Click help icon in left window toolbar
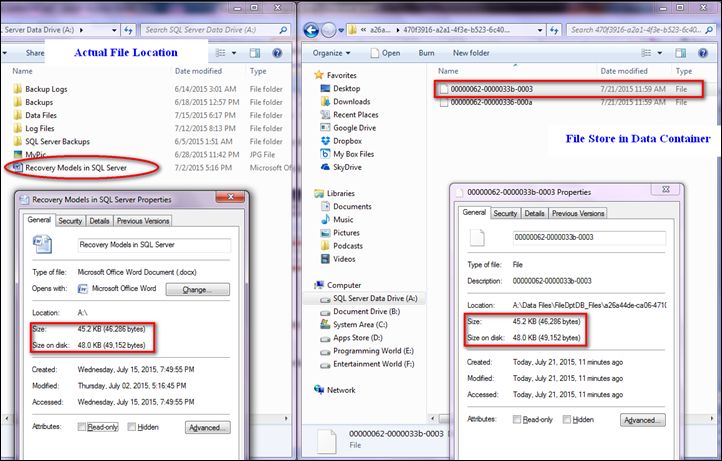 (x=277, y=53)
